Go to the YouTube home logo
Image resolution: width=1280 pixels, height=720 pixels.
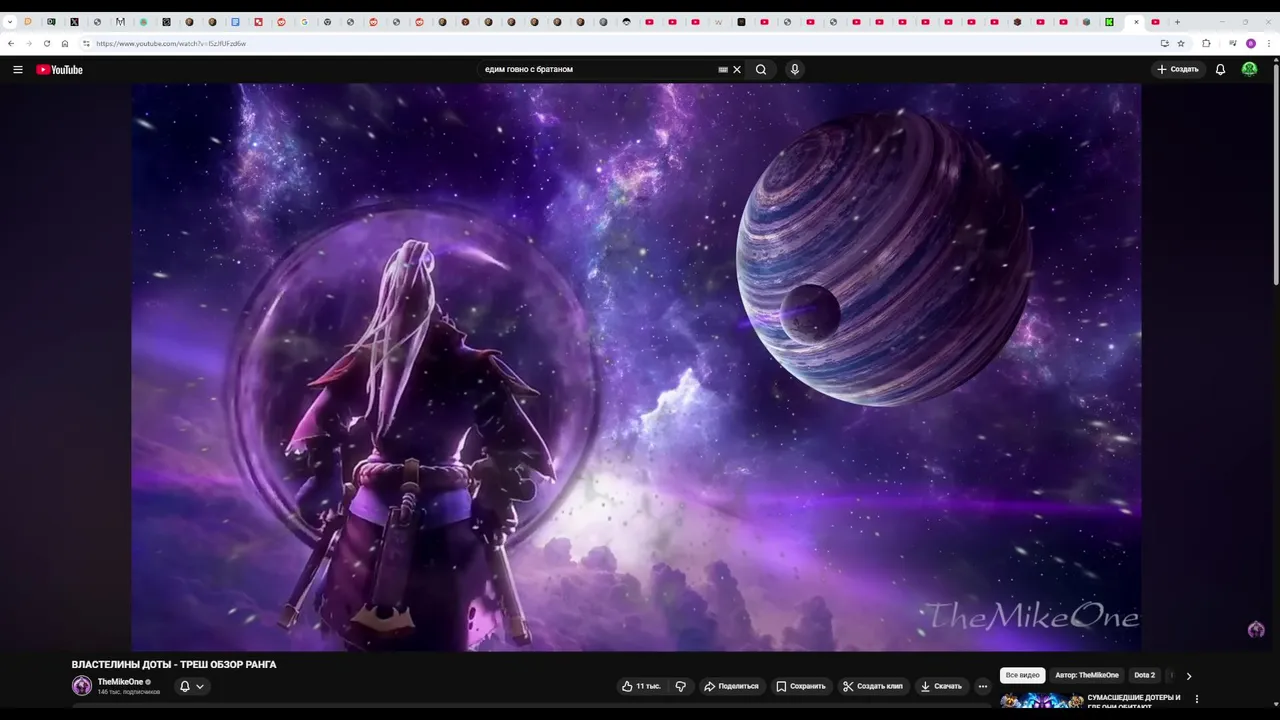(59, 70)
